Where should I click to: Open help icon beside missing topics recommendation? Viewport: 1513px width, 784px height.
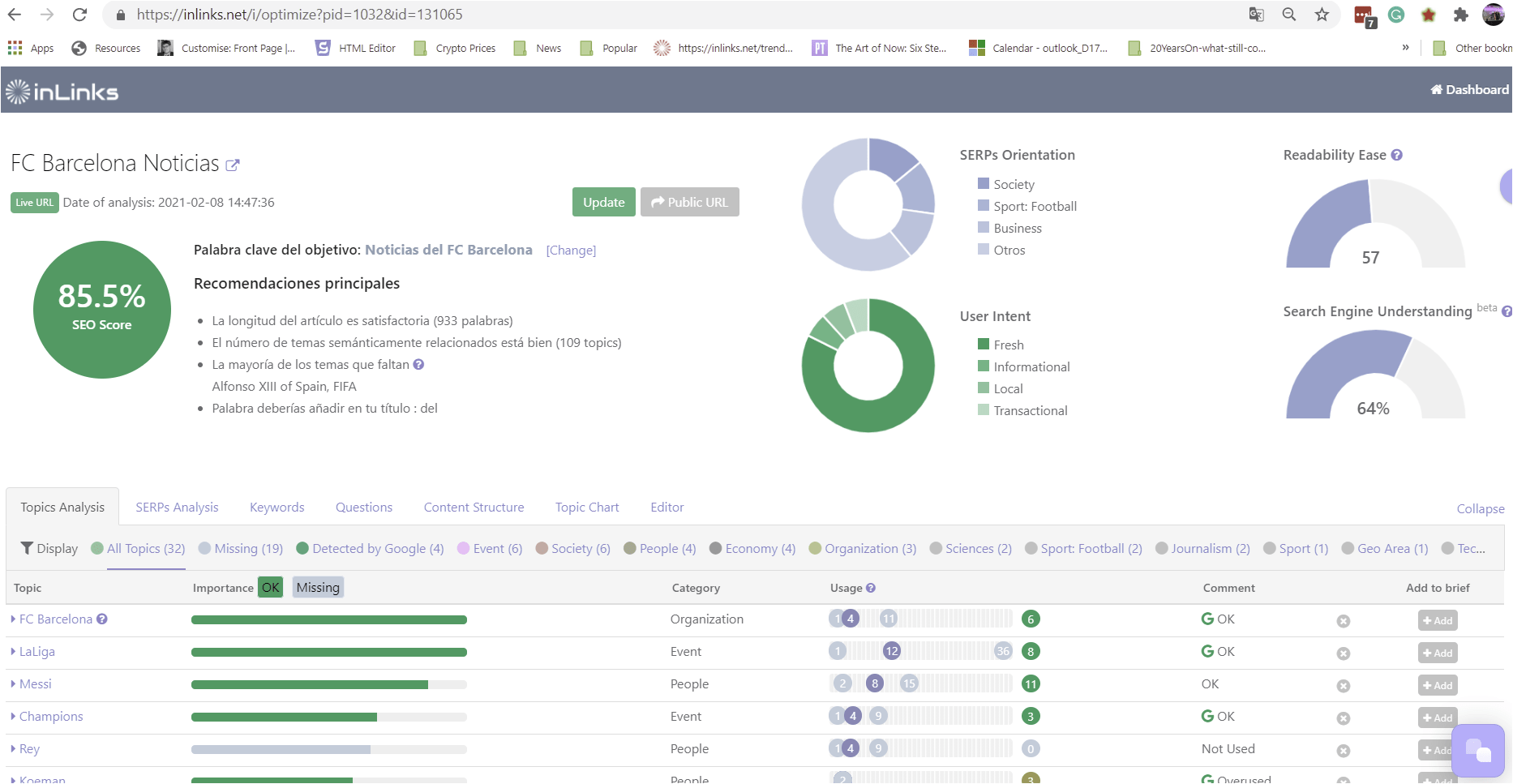(x=418, y=364)
